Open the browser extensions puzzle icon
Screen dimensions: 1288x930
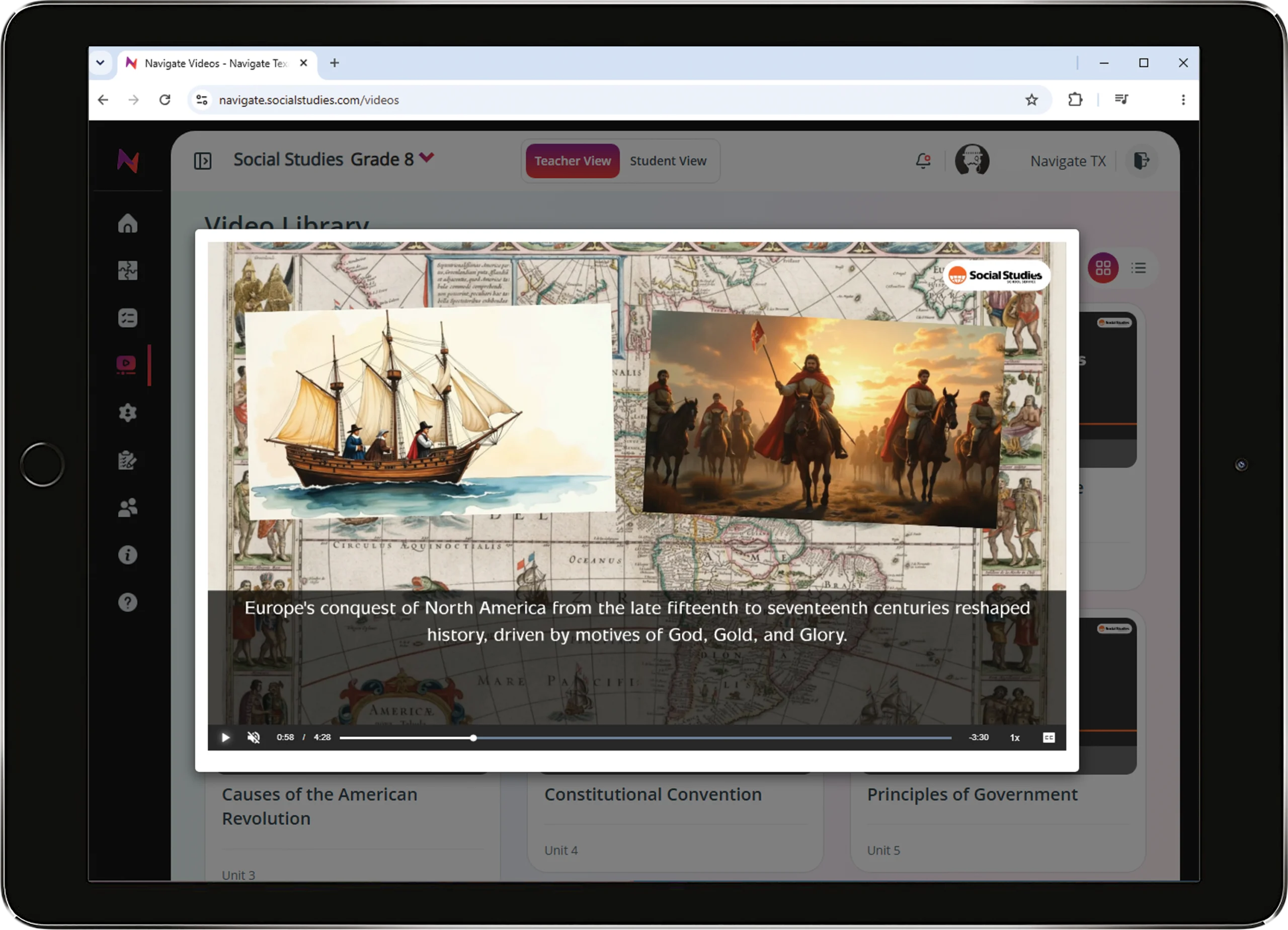pos(1075,100)
